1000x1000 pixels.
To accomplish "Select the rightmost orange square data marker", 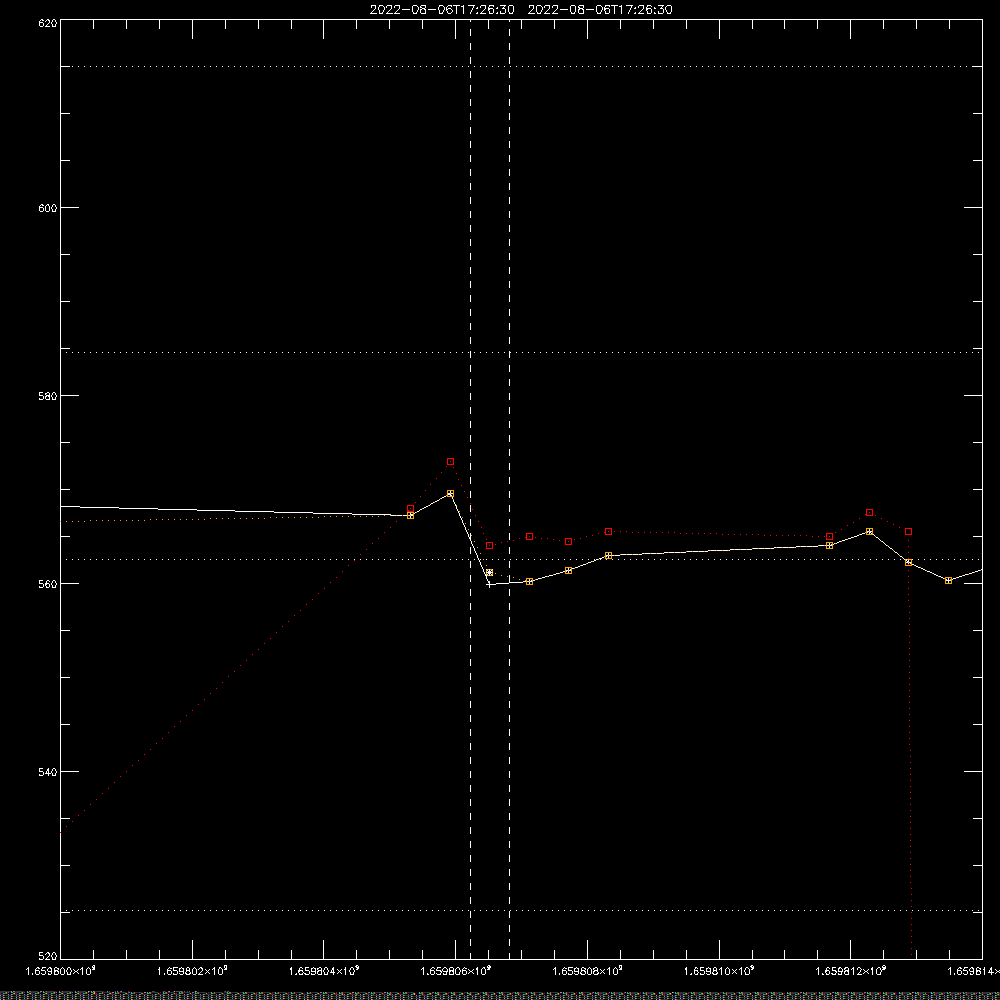I will click(948, 581).
